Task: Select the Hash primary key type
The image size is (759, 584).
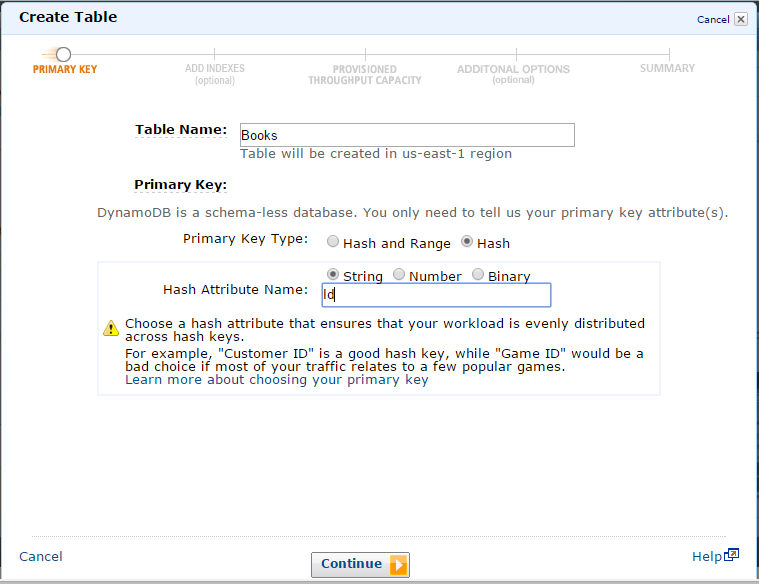Action: [467, 243]
